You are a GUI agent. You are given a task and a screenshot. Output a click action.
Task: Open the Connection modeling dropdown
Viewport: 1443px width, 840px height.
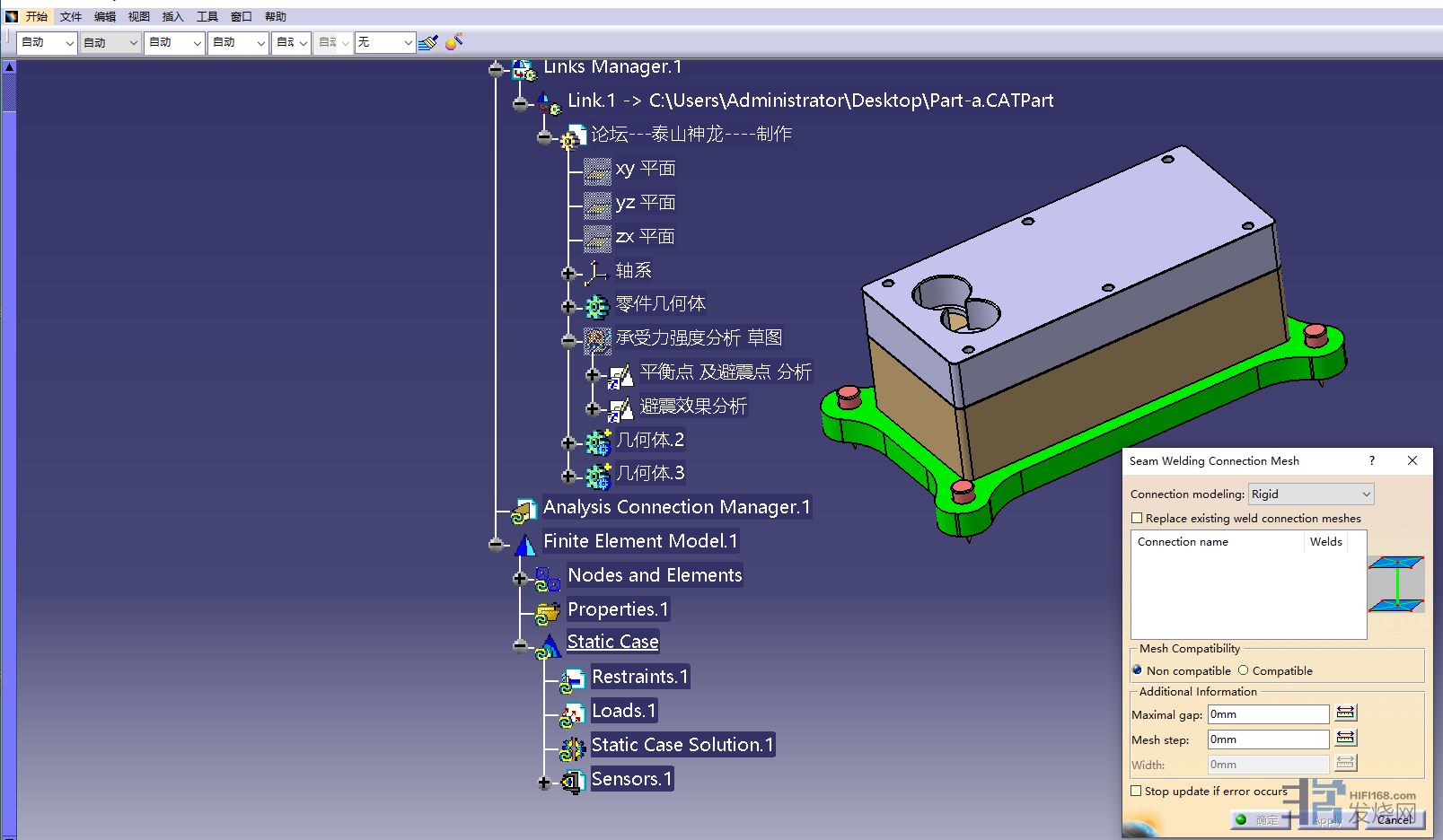point(1310,494)
